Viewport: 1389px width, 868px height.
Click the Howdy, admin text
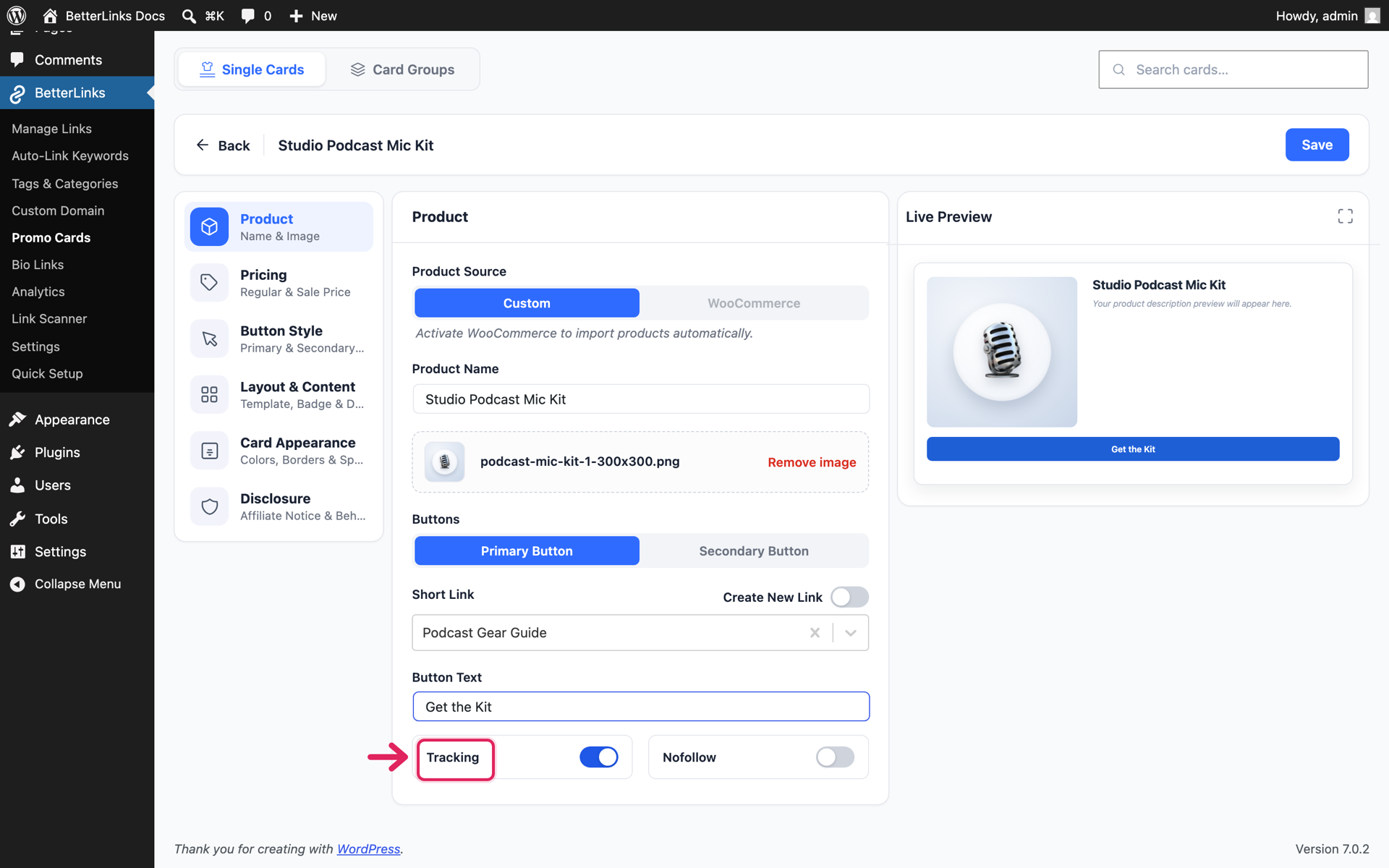1317,16
